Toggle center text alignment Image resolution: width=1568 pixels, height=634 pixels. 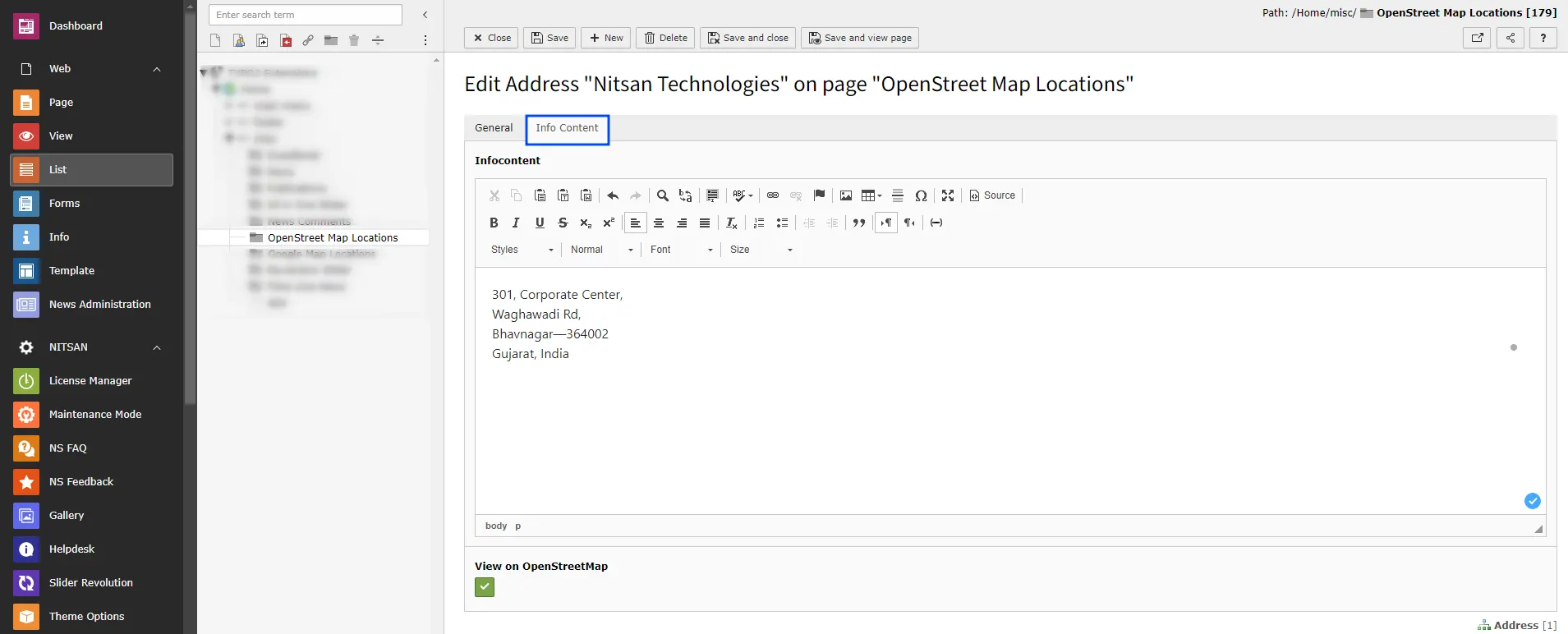click(x=659, y=223)
